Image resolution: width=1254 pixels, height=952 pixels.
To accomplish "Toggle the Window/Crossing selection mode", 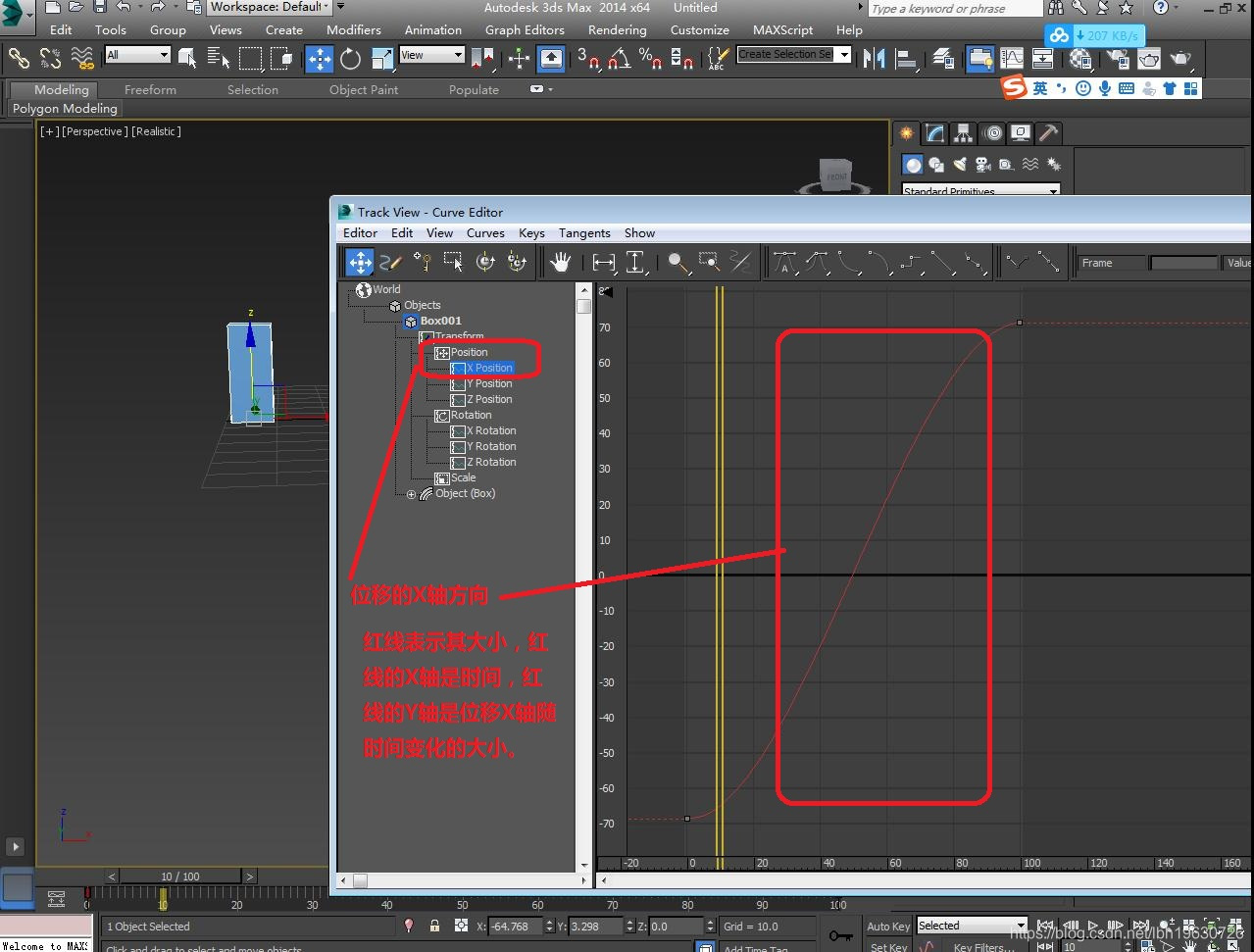I will click(x=282, y=59).
